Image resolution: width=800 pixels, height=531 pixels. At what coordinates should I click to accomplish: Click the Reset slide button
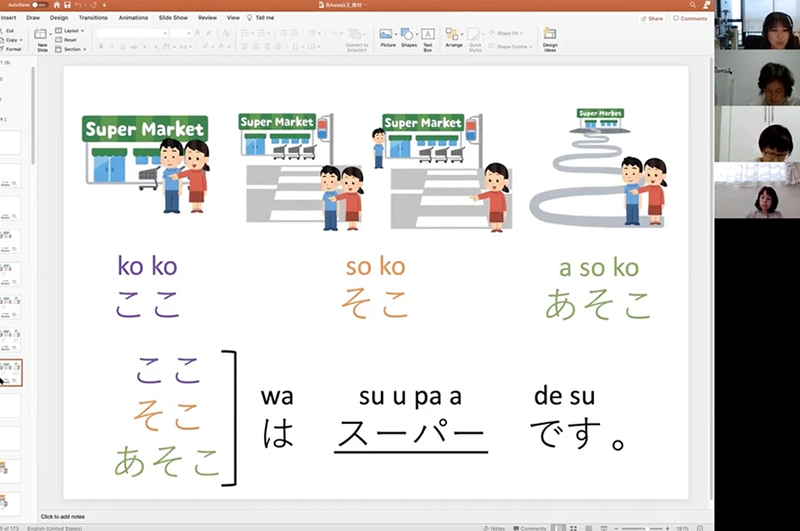point(66,40)
